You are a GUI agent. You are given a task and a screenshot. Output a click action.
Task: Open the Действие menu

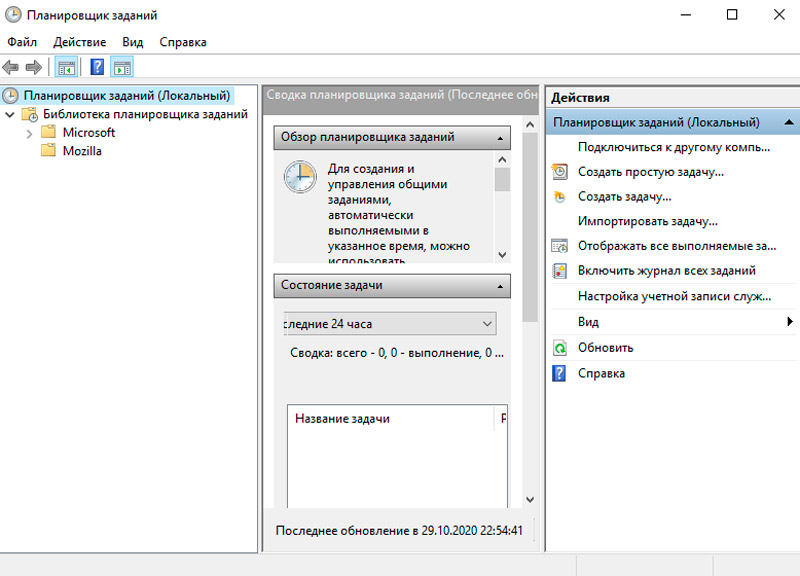tap(80, 42)
